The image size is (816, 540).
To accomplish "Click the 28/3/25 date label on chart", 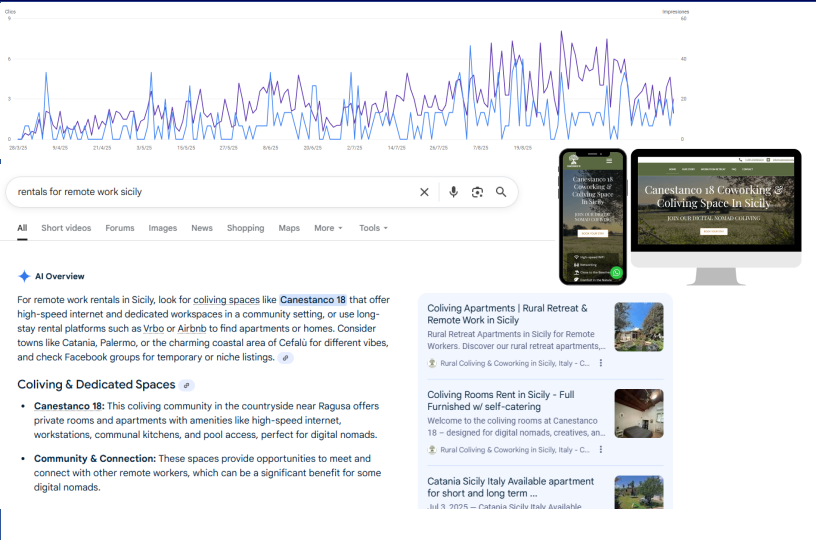I will [x=18, y=148].
